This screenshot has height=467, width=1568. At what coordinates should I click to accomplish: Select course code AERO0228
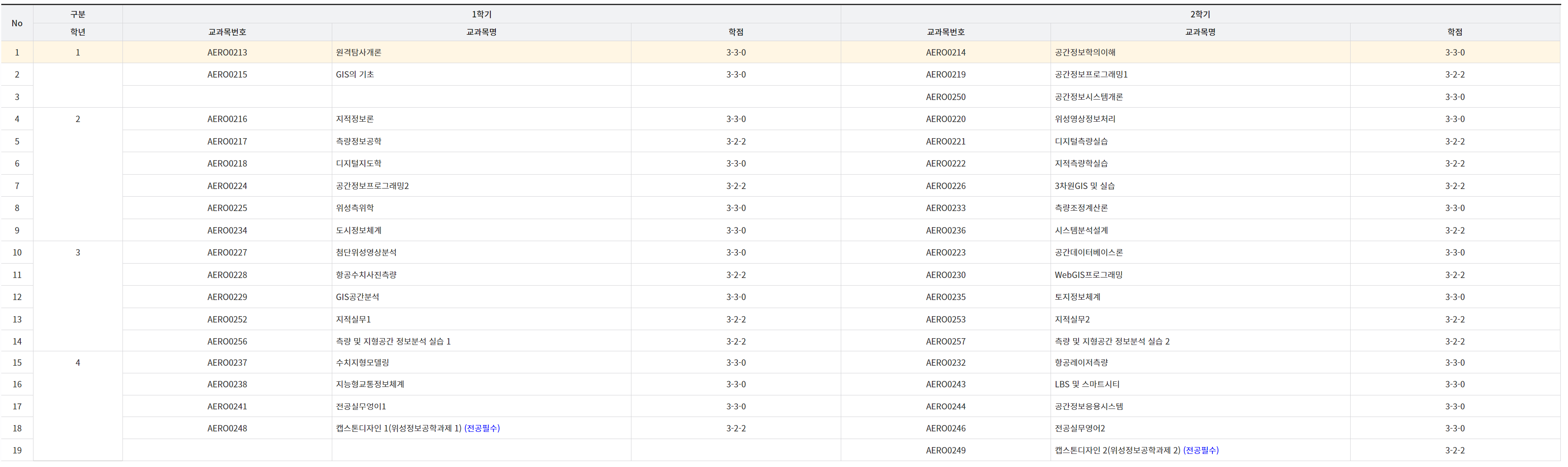[x=227, y=275]
